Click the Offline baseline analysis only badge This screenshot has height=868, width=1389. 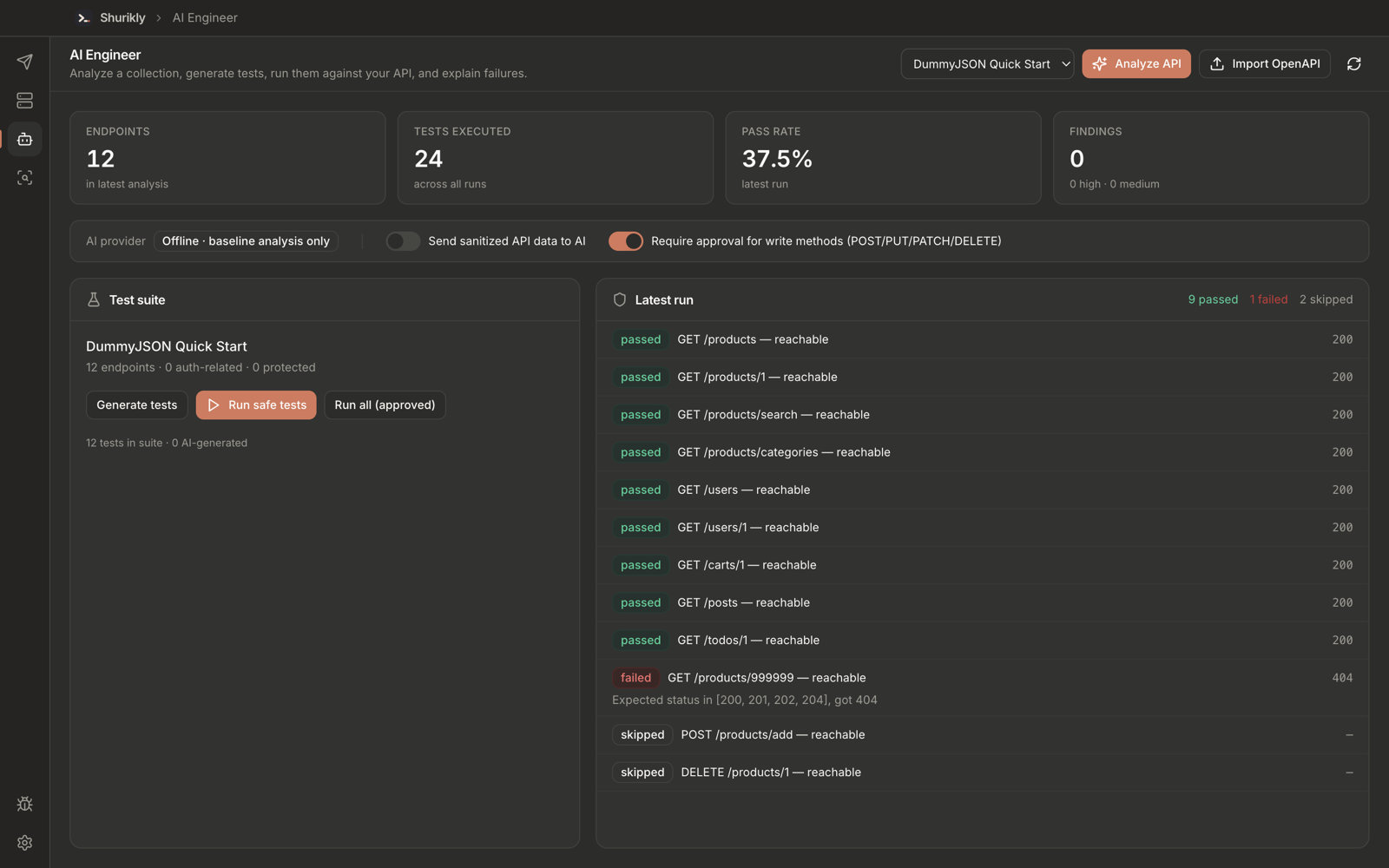point(246,241)
